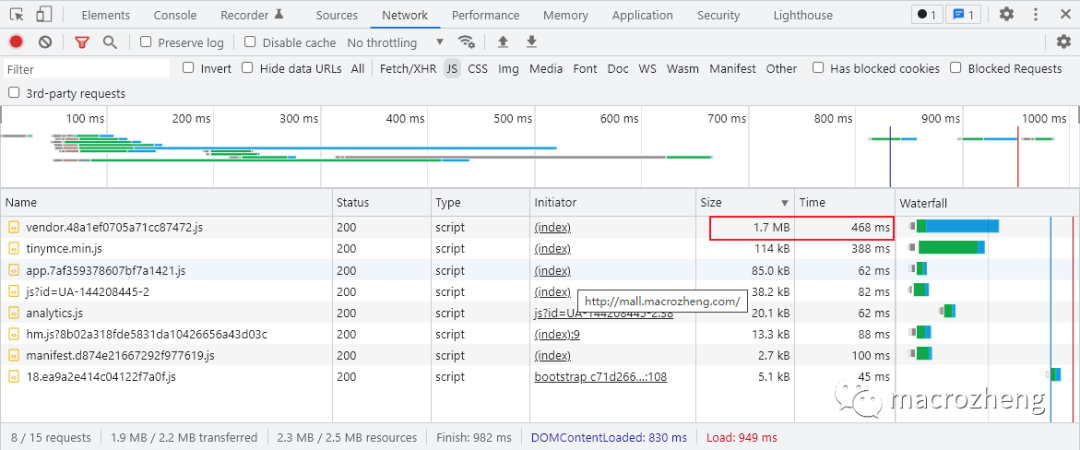Open the DevTools three-dot menu
The height and width of the screenshot is (450, 1080).
coord(1038,15)
